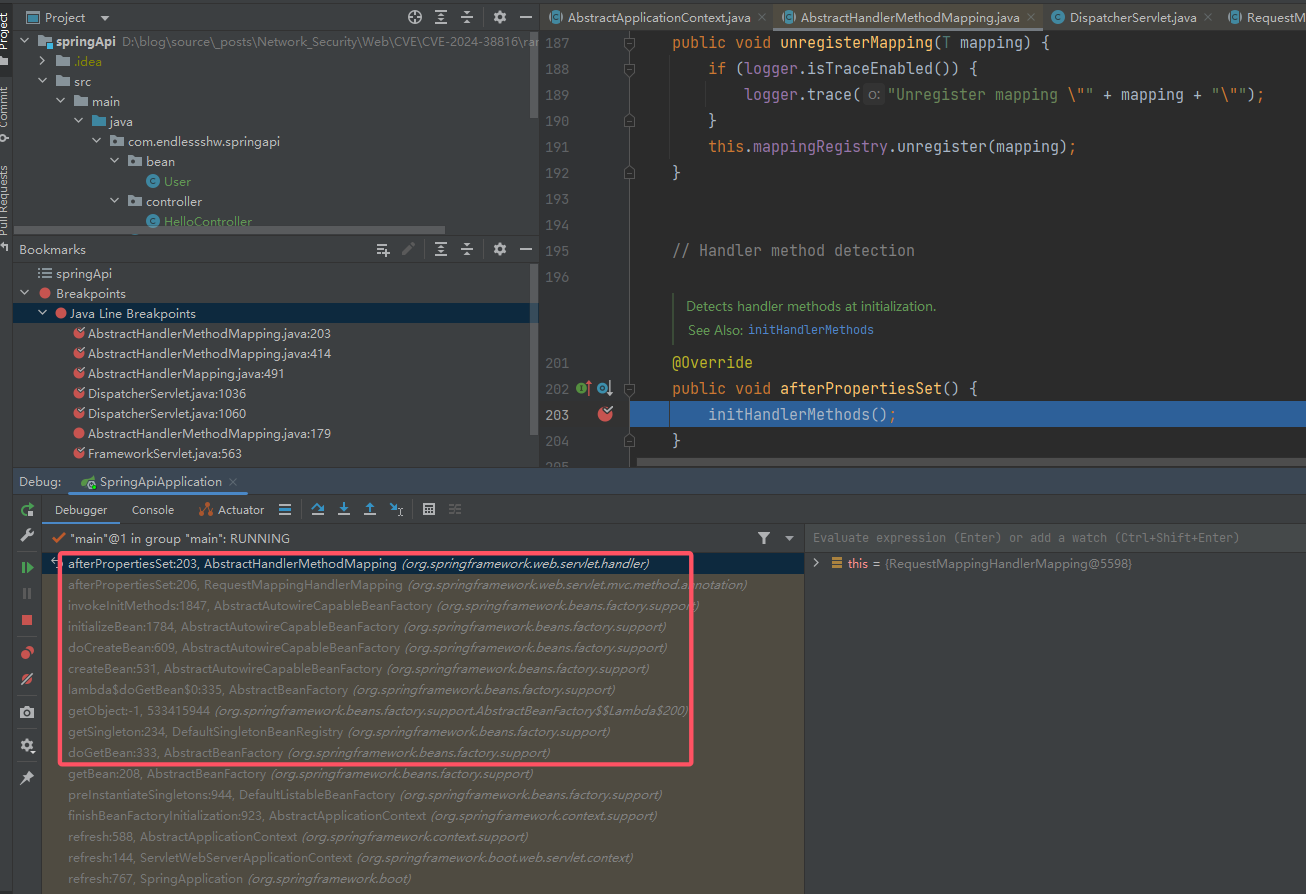Select breakpoint DispatcherServlet.java:1036
This screenshot has height=894, width=1306.
point(166,394)
